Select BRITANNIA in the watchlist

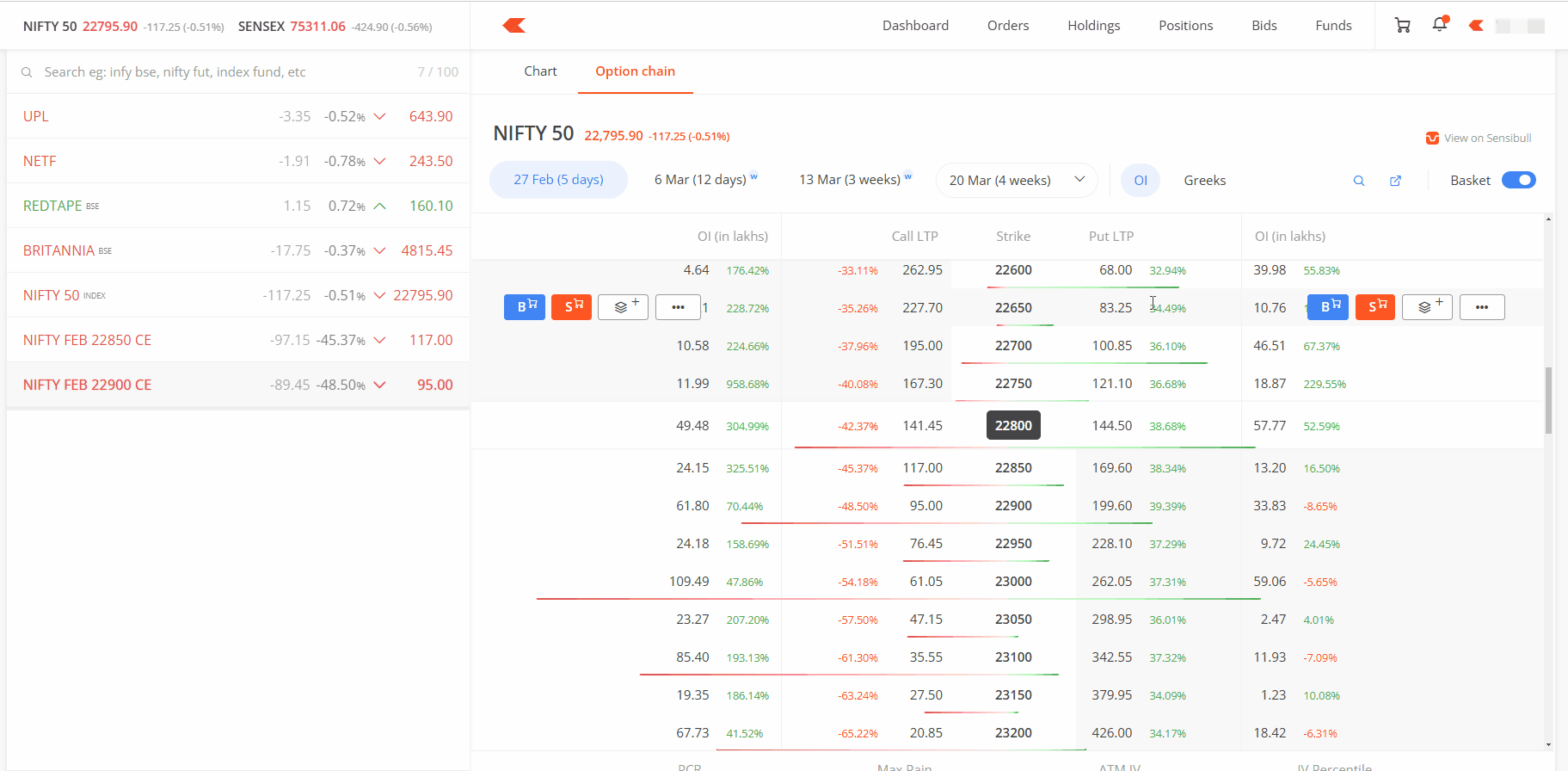tap(238, 250)
